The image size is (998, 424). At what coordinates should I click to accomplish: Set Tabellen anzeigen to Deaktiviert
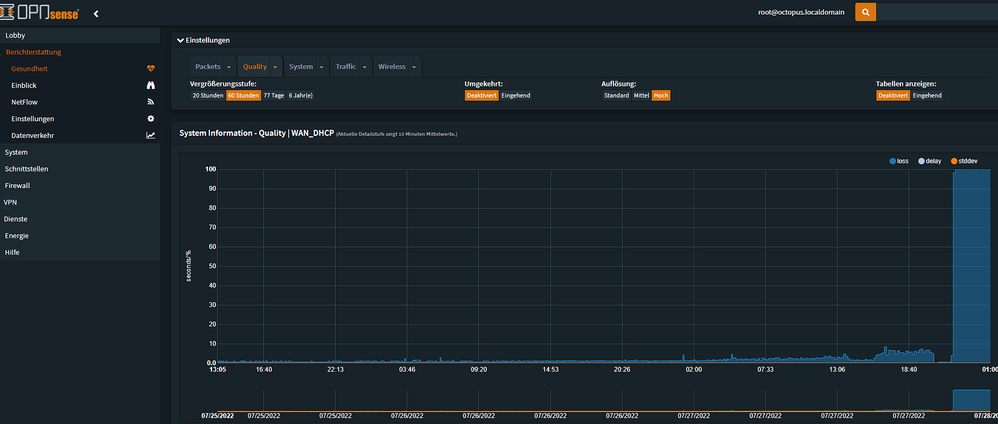pyautogui.click(x=893, y=95)
